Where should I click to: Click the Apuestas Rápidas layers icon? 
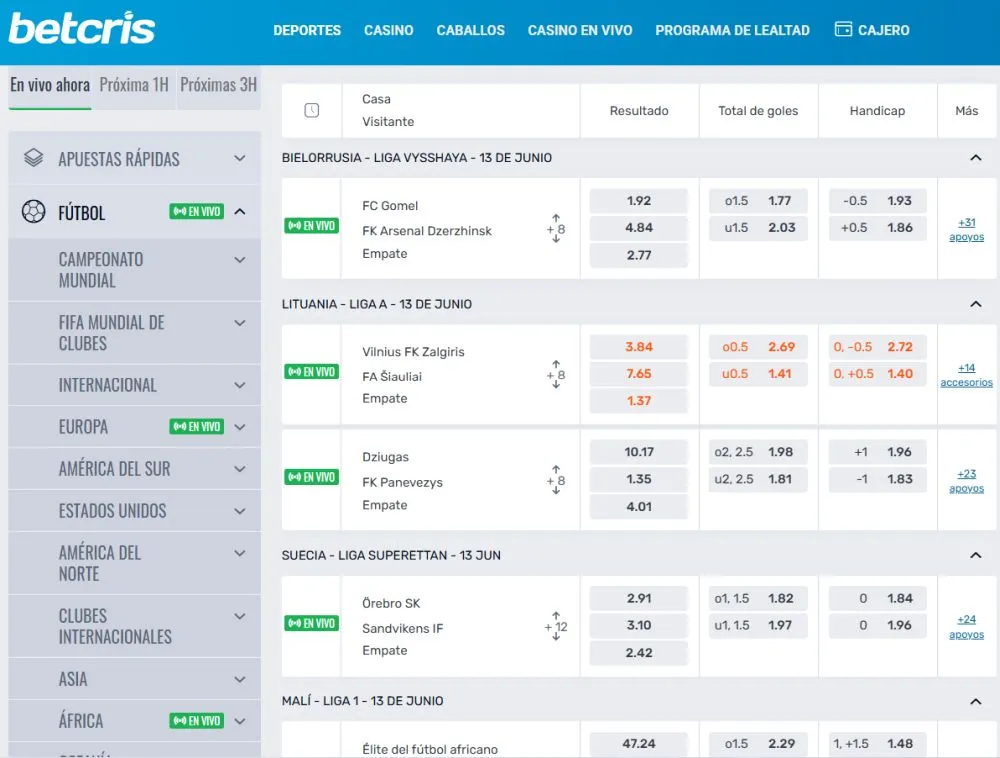coord(34,158)
